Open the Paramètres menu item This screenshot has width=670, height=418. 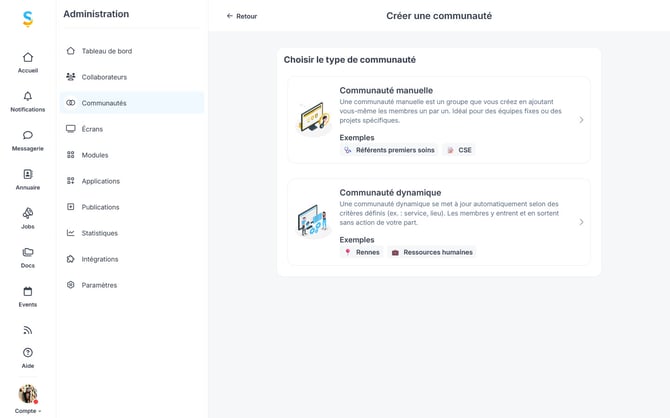coord(99,285)
